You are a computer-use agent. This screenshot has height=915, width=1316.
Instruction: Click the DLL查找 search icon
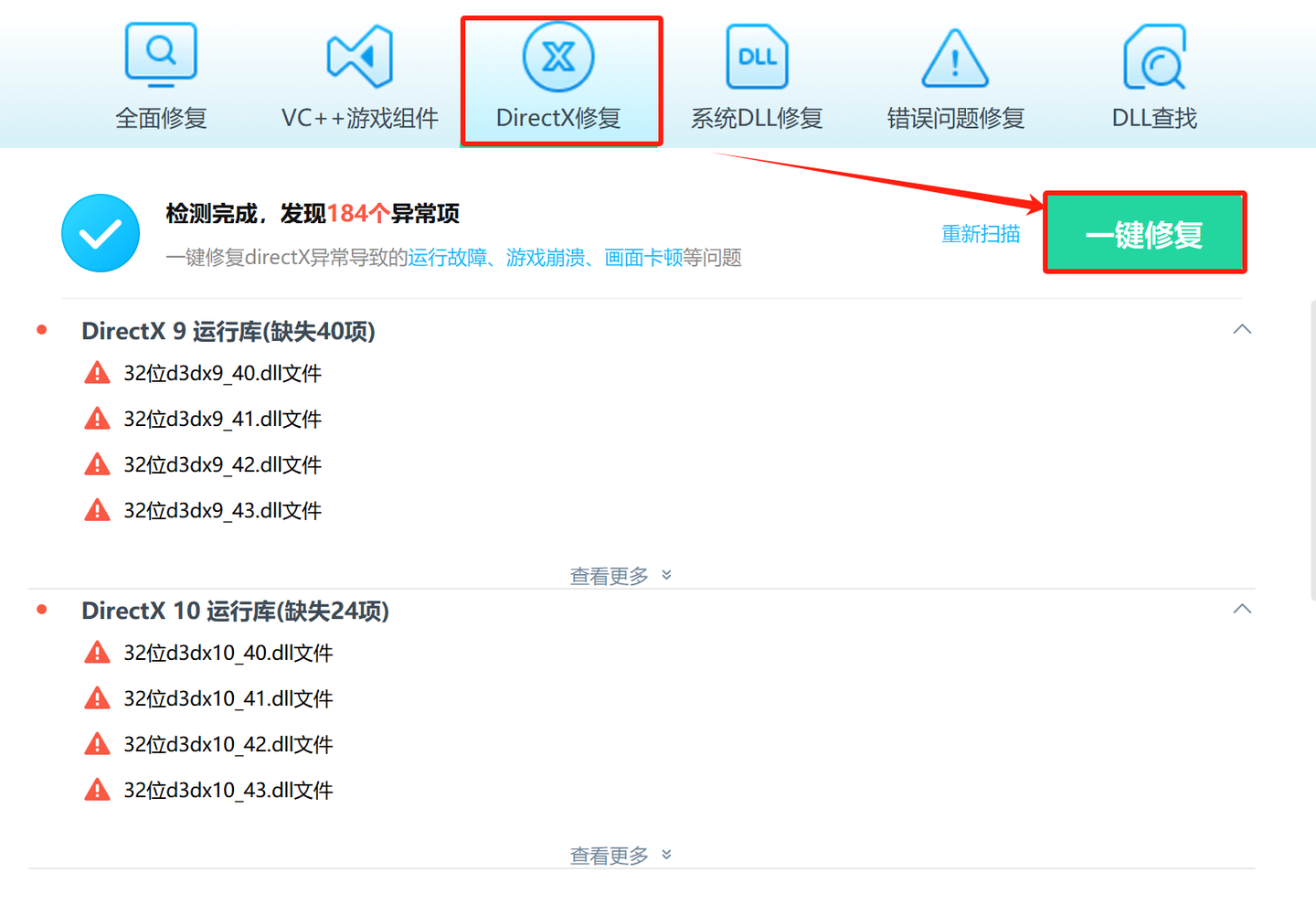pos(1153,56)
